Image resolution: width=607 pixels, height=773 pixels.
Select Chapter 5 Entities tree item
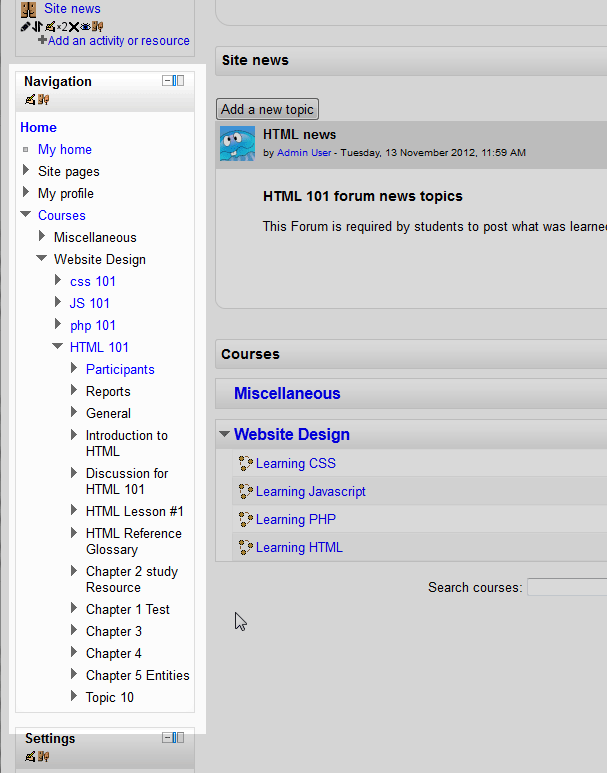coord(138,675)
